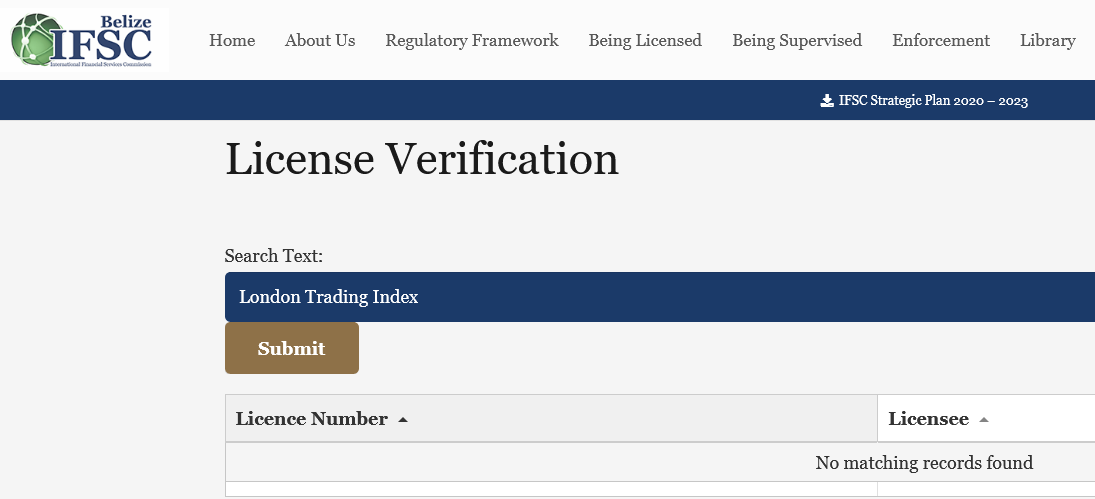Open the Home menu item

232,40
